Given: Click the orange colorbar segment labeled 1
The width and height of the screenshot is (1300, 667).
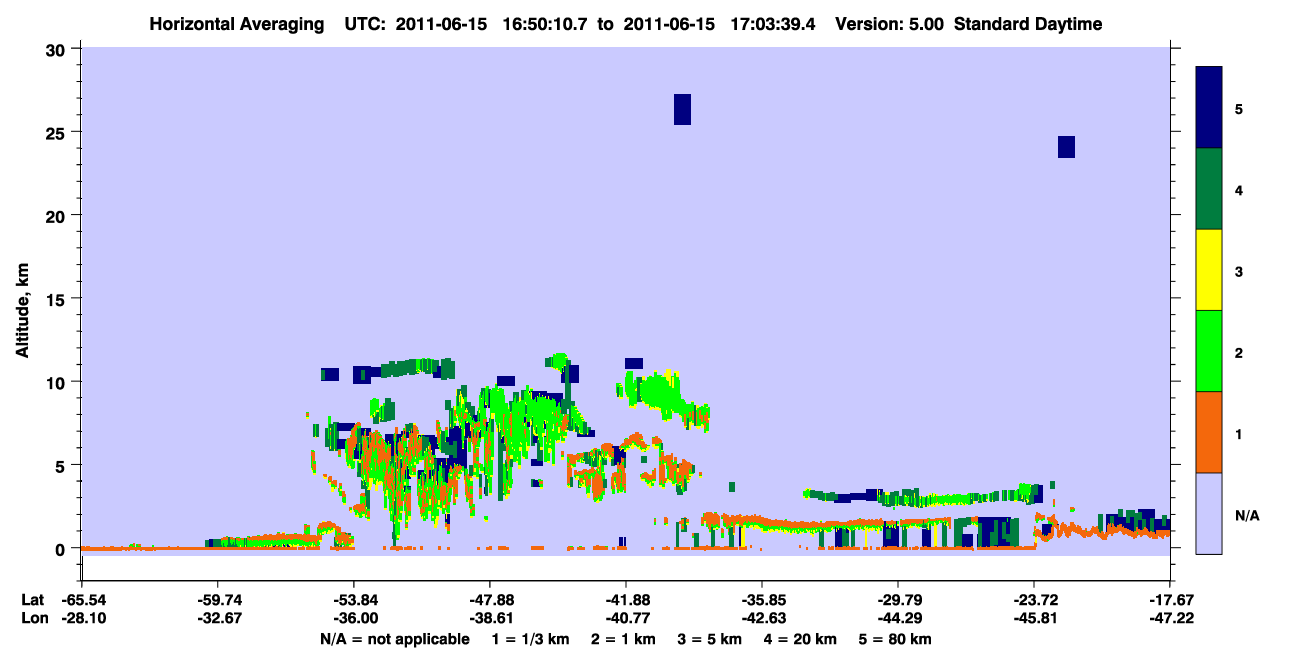Looking at the screenshot, I should [x=1209, y=432].
